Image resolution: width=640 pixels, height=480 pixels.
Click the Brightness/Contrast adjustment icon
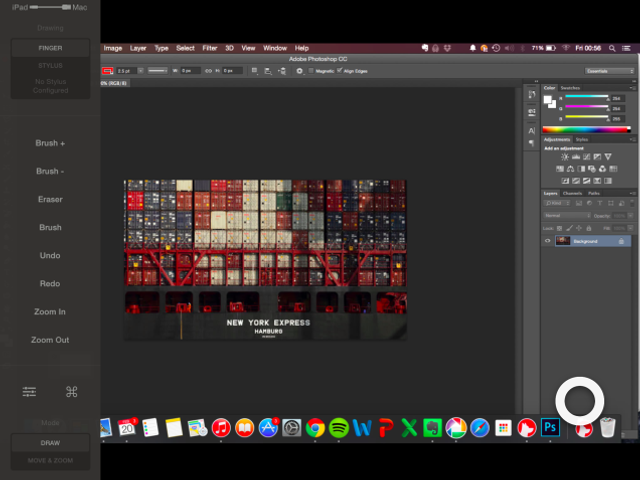tap(566, 157)
